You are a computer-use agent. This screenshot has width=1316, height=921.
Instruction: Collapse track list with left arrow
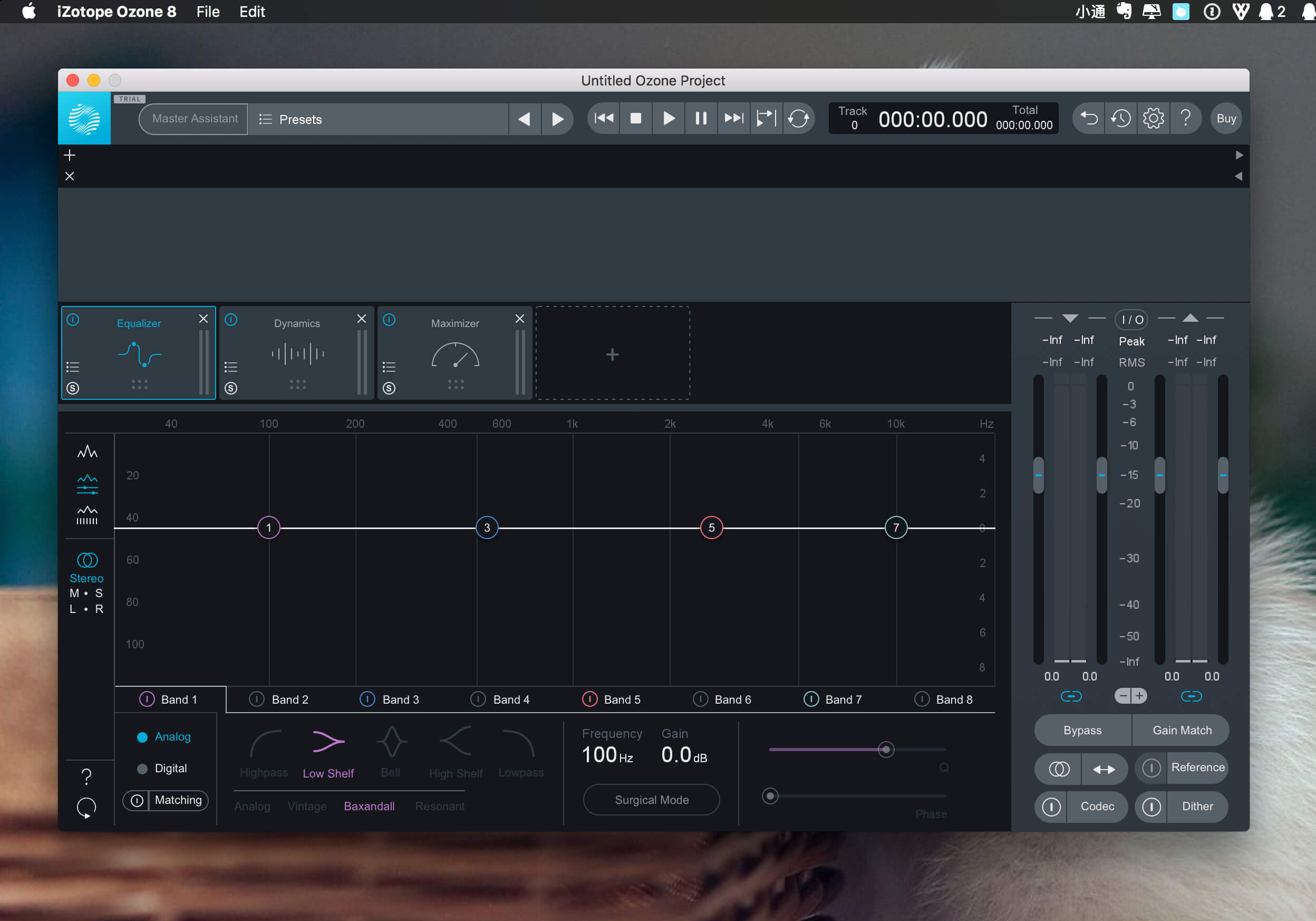coord(1238,176)
